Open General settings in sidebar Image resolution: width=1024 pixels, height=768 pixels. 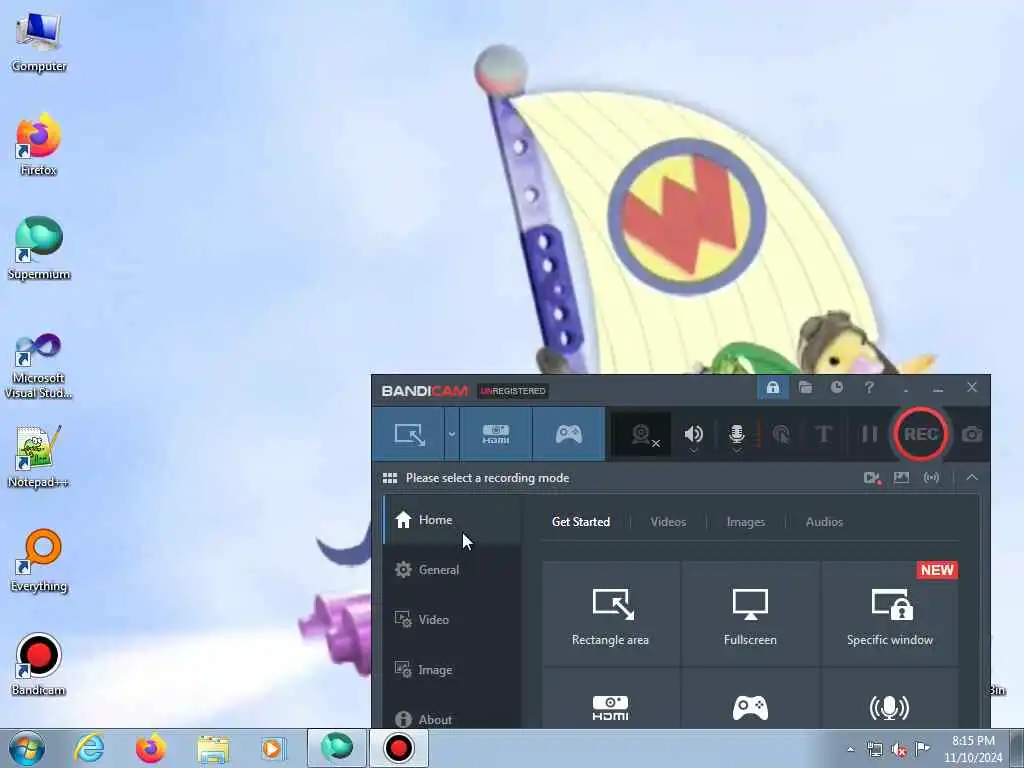[452, 569]
